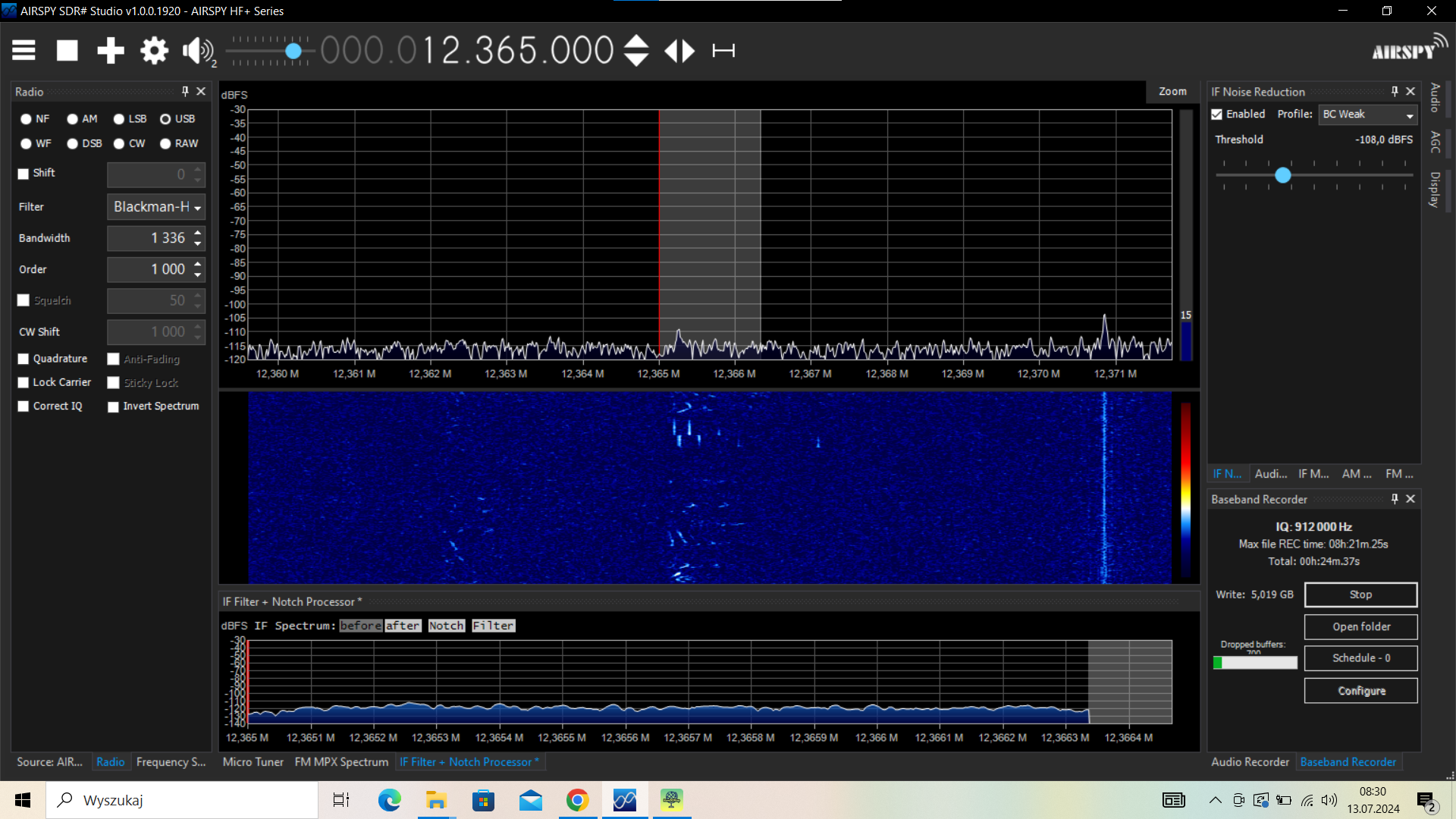Toggle Correct IQ checkbox
The height and width of the screenshot is (819, 1456).
point(24,406)
